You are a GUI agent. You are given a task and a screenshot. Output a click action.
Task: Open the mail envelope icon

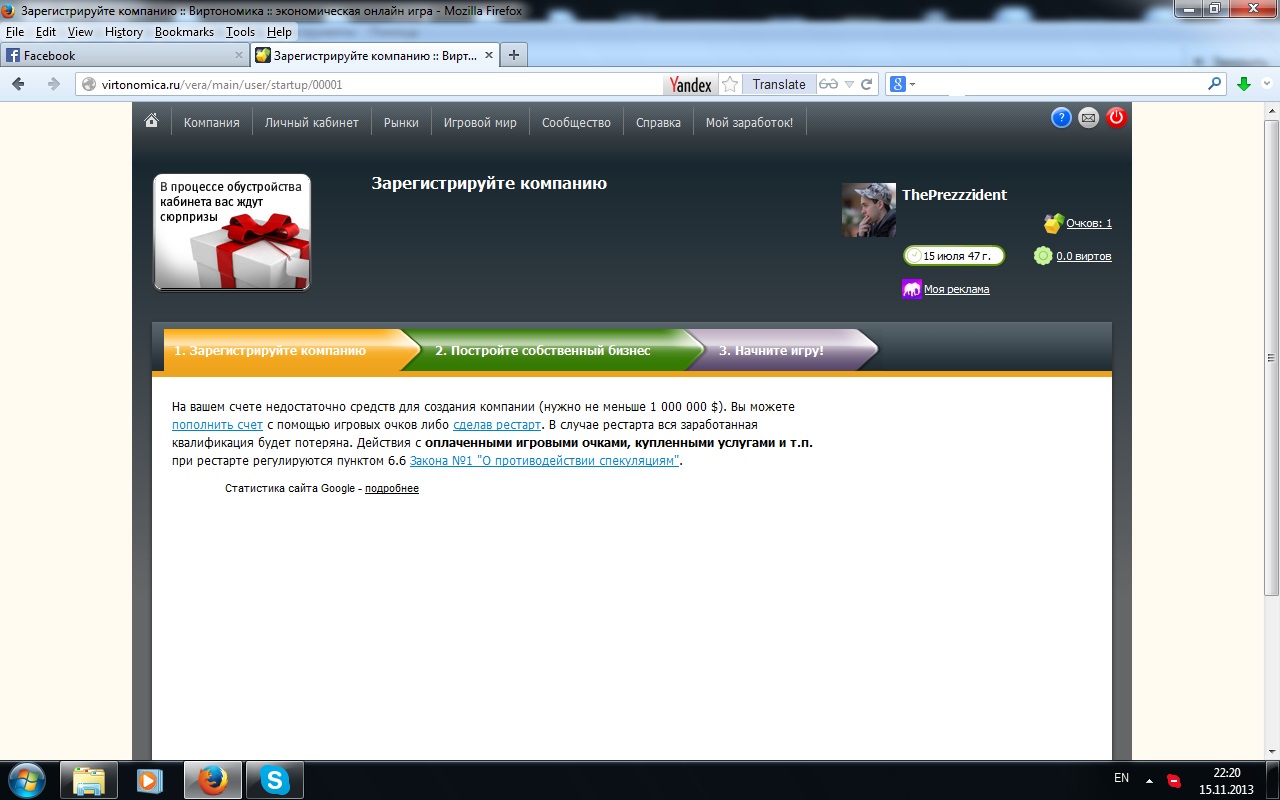pyautogui.click(x=1089, y=118)
